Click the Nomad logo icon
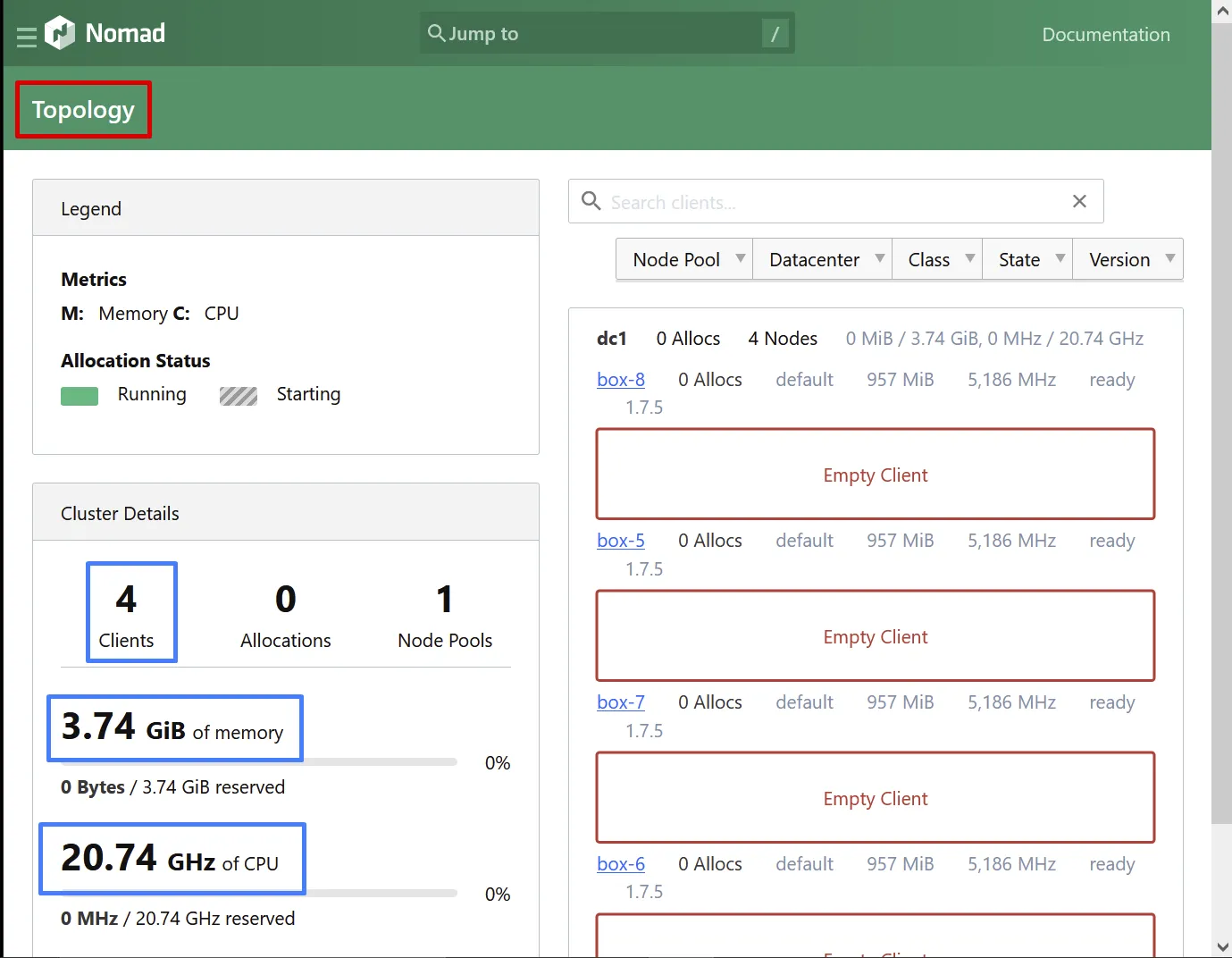This screenshot has height=958, width=1232. (x=60, y=34)
